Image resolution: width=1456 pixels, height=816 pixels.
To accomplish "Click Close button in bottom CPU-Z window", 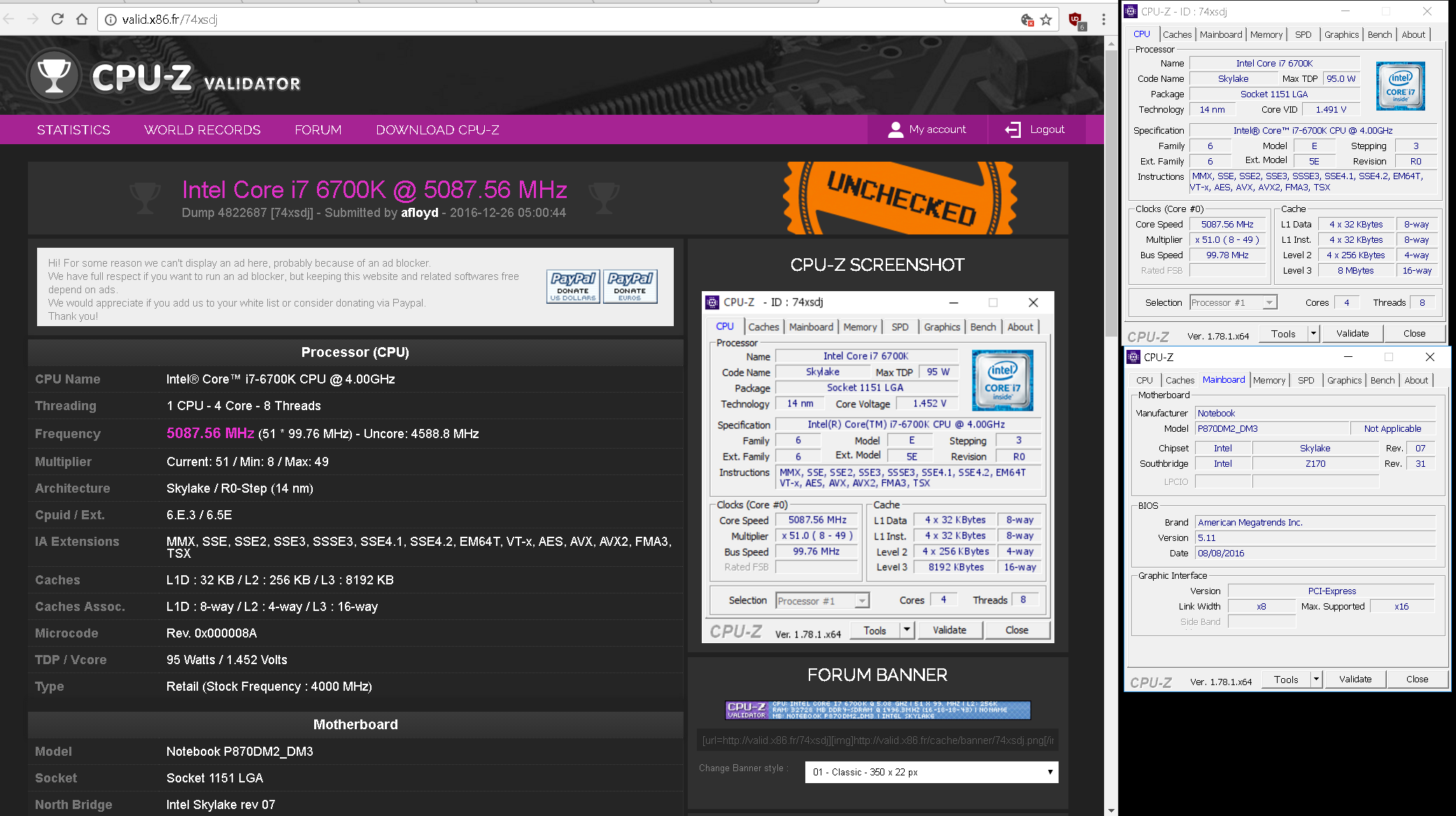I will point(1417,679).
